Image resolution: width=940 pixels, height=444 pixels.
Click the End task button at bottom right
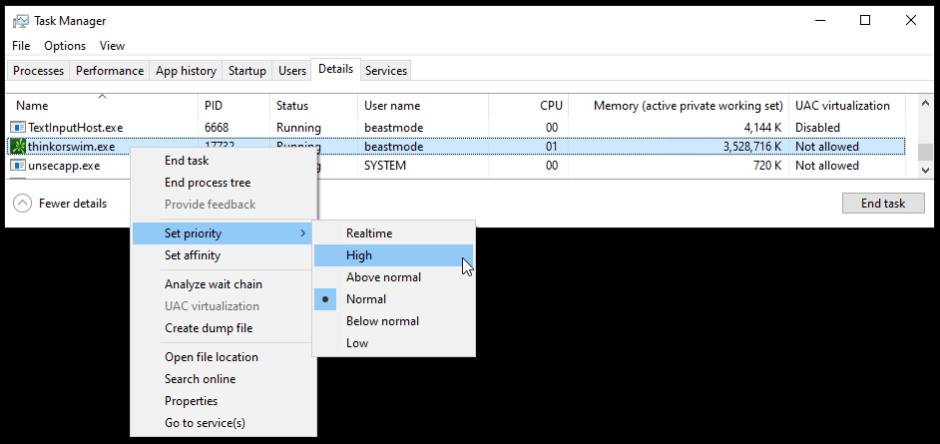(883, 203)
